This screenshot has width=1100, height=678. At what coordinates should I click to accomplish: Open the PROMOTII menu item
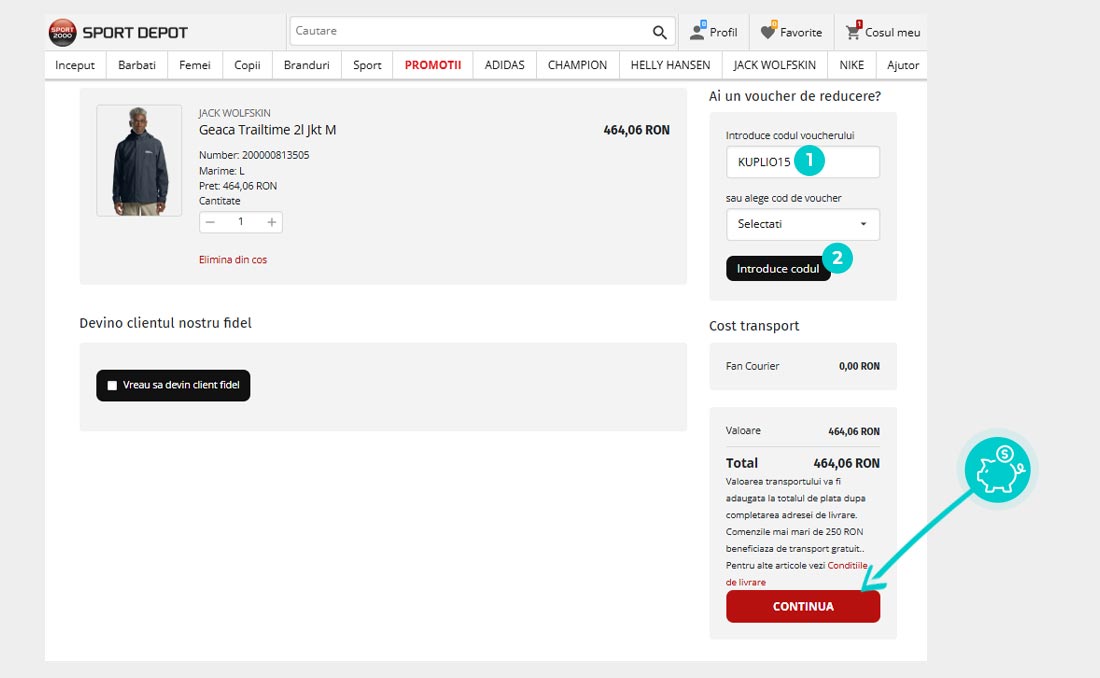(x=432, y=65)
